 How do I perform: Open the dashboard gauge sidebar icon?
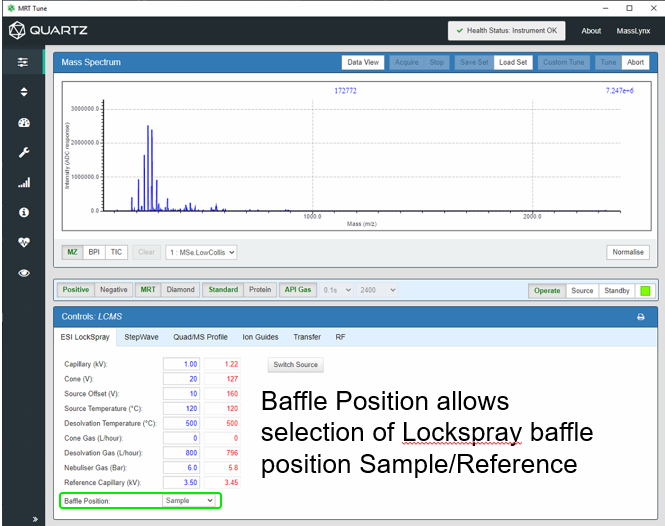[x=23, y=123]
